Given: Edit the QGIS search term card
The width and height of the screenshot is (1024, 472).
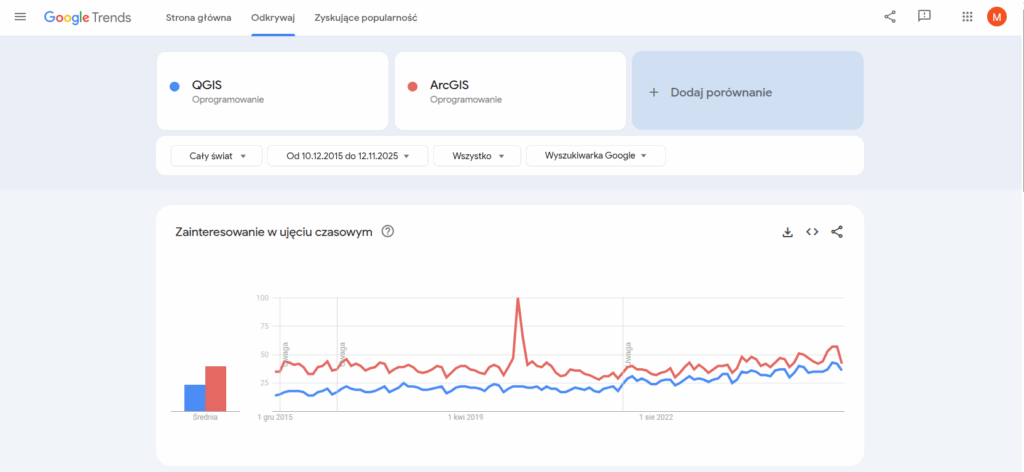Looking at the screenshot, I should [x=272, y=91].
